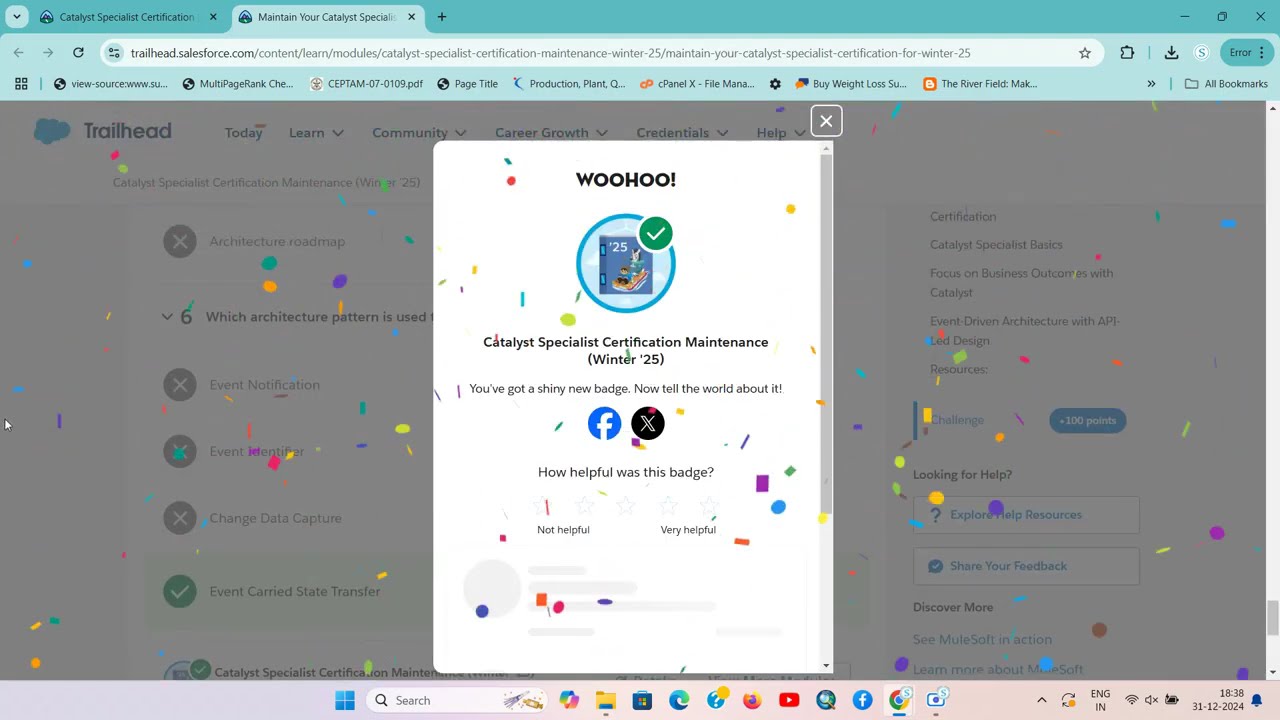Image resolution: width=1280 pixels, height=720 pixels.
Task: Open the Trailhead home logo
Action: (103, 131)
